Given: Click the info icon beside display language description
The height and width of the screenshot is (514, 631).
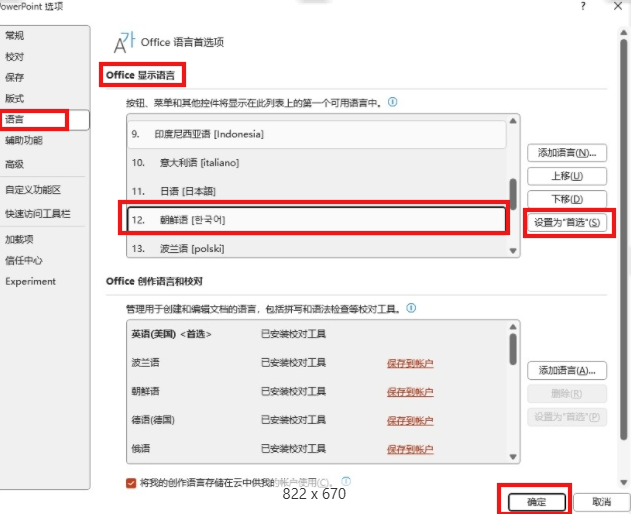Looking at the screenshot, I should pos(392,102).
